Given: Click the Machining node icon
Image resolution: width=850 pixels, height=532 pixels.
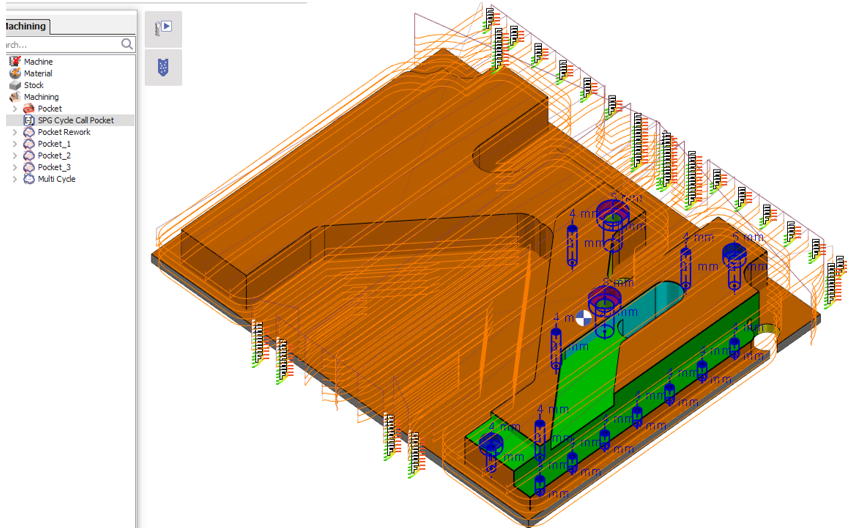Looking at the screenshot, I should pyautogui.click(x=15, y=97).
